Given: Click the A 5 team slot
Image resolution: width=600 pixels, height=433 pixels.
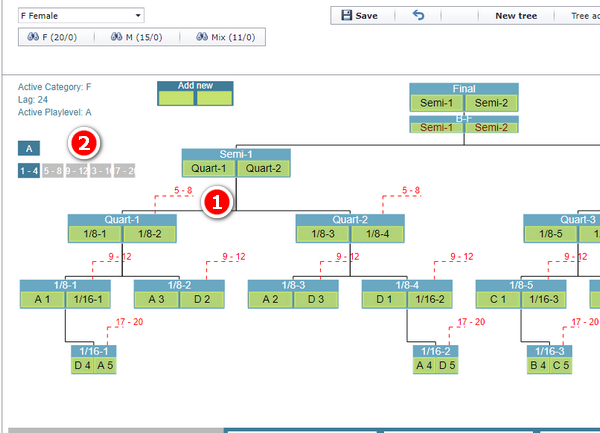Looking at the screenshot, I should point(105,365).
